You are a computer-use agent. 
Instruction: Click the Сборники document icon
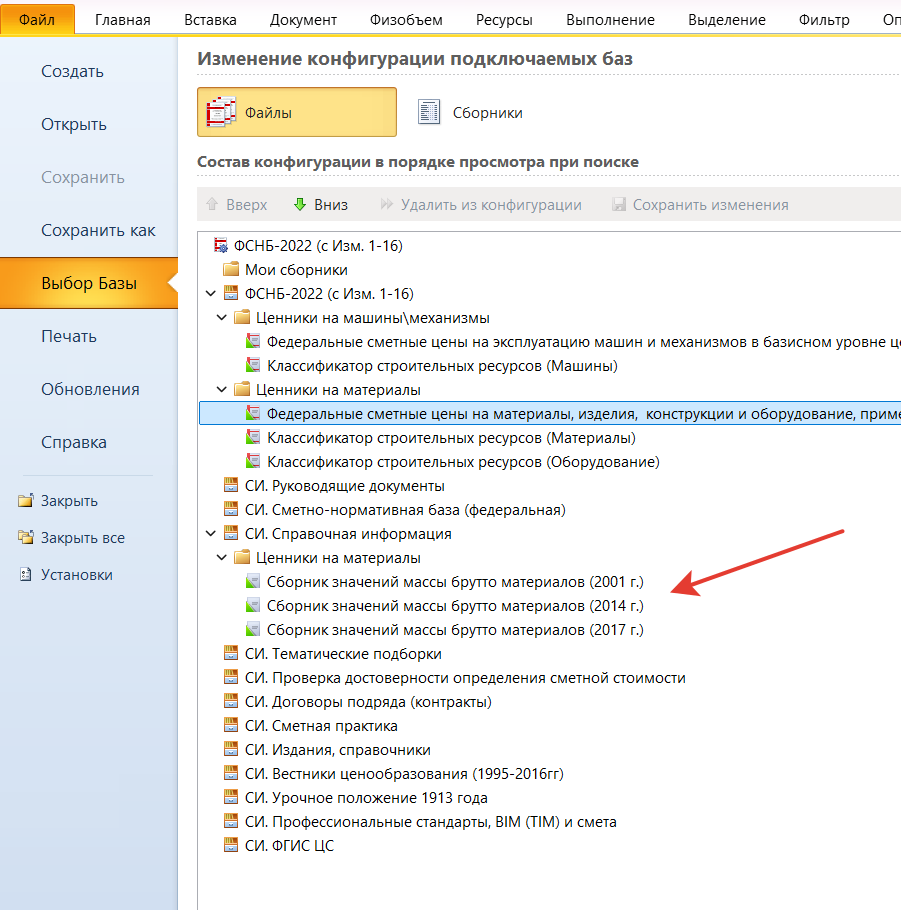tap(429, 112)
